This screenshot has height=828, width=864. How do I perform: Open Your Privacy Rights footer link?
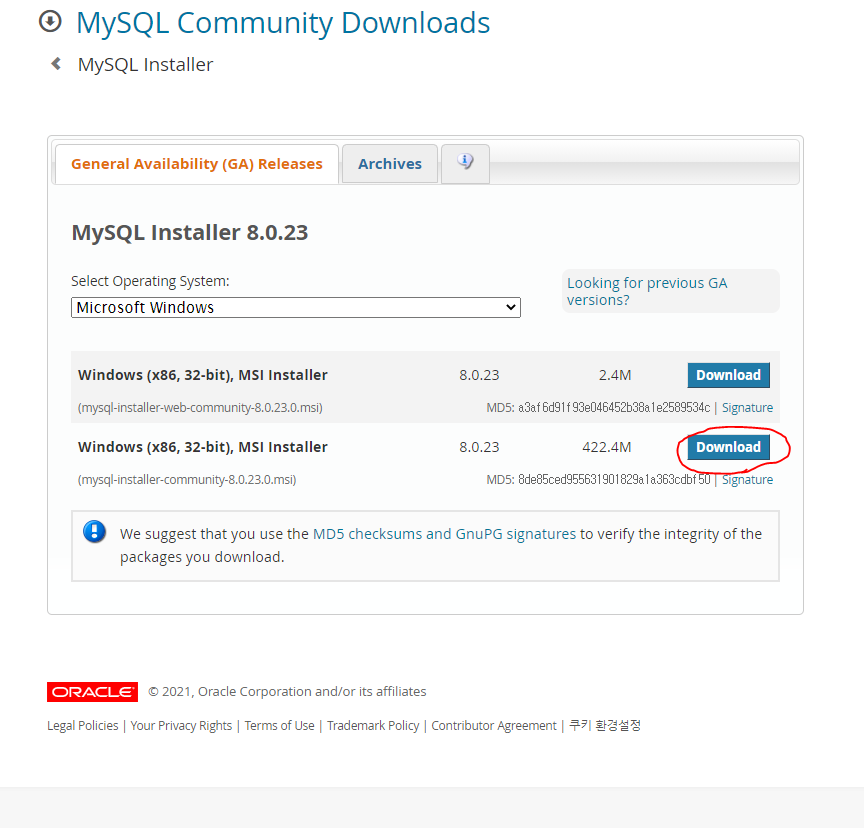point(181,726)
